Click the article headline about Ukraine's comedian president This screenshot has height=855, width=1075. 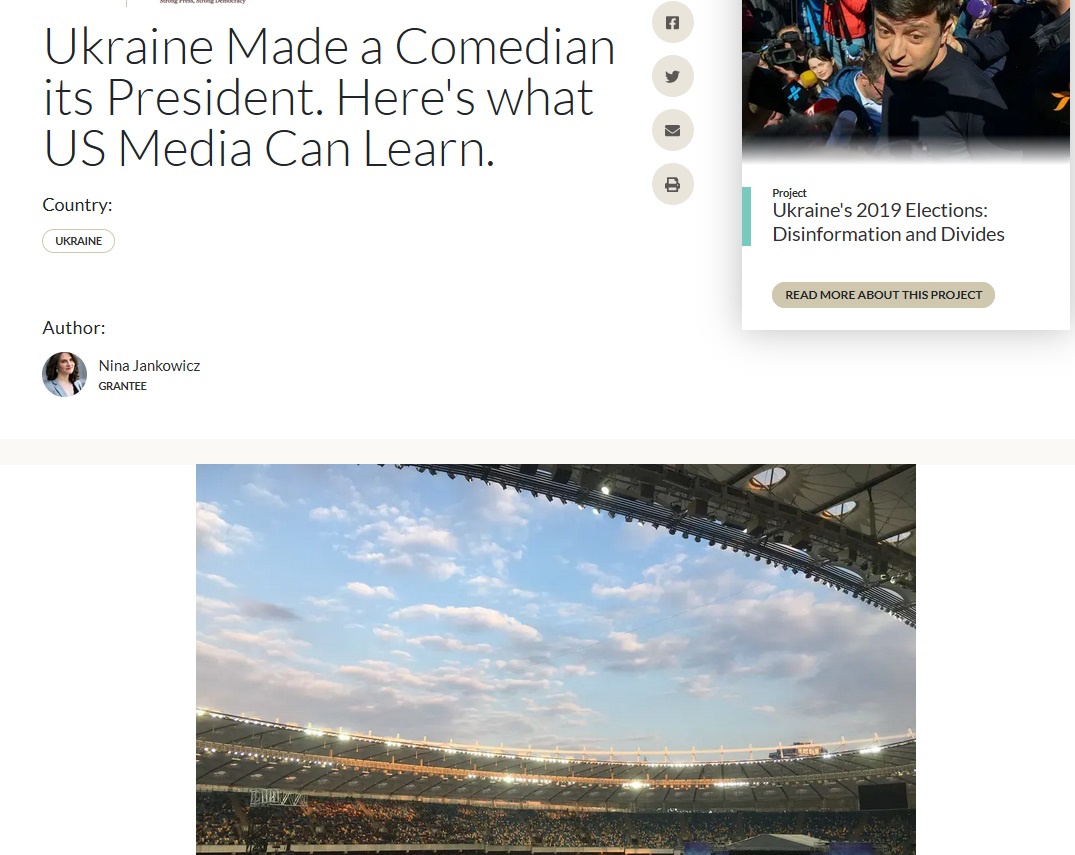coord(329,97)
